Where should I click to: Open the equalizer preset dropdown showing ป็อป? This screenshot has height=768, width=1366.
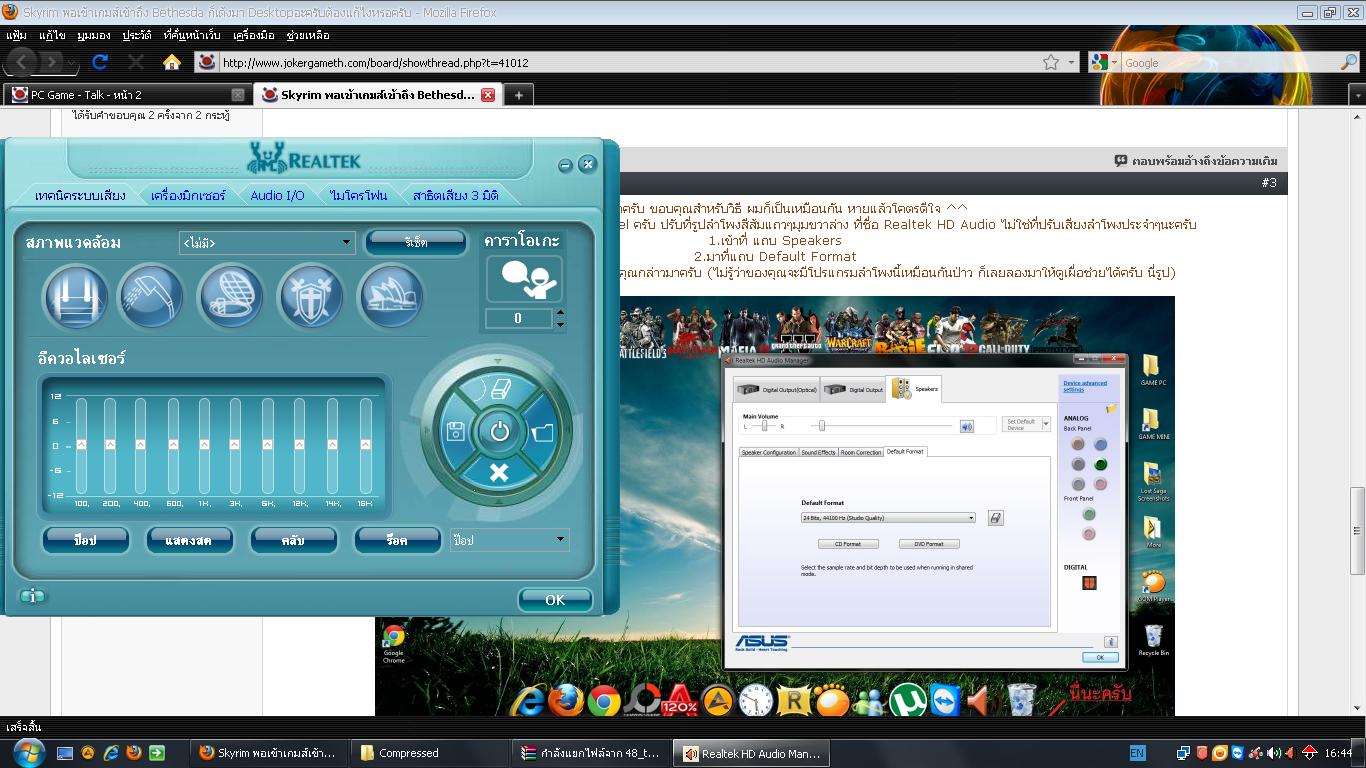pos(509,540)
